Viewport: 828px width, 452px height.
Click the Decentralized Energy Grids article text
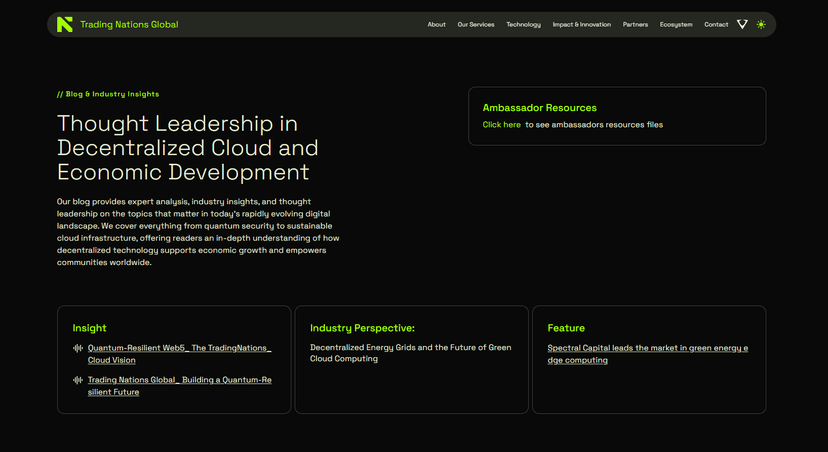click(x=410, y=353)
